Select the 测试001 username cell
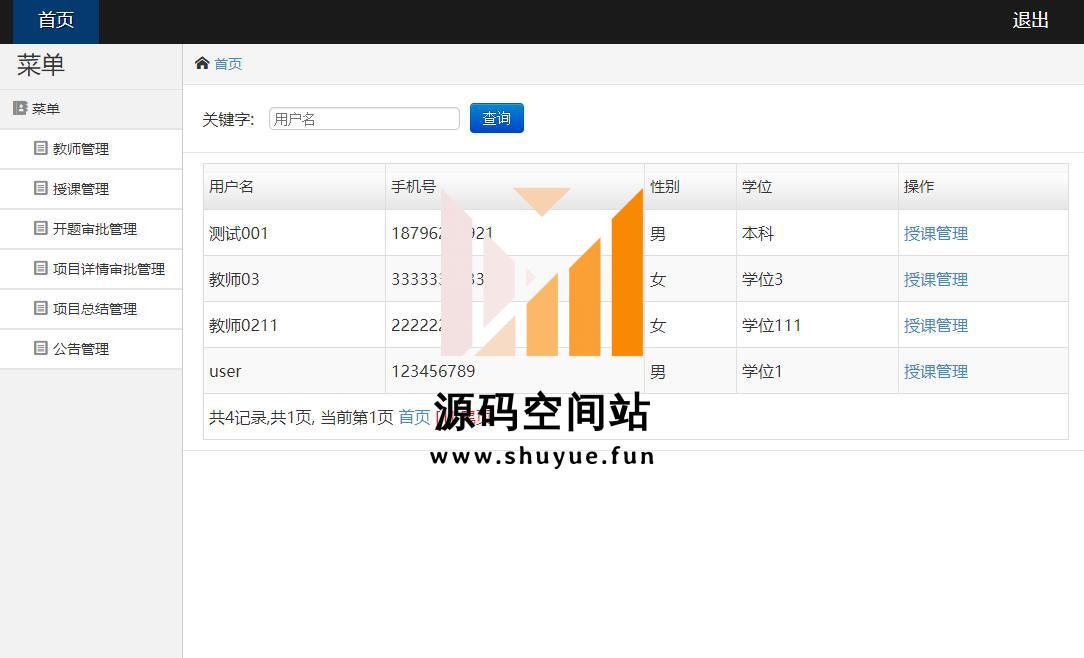The height and width of the screenshot is (658, 1084). (x=295, y=234)
